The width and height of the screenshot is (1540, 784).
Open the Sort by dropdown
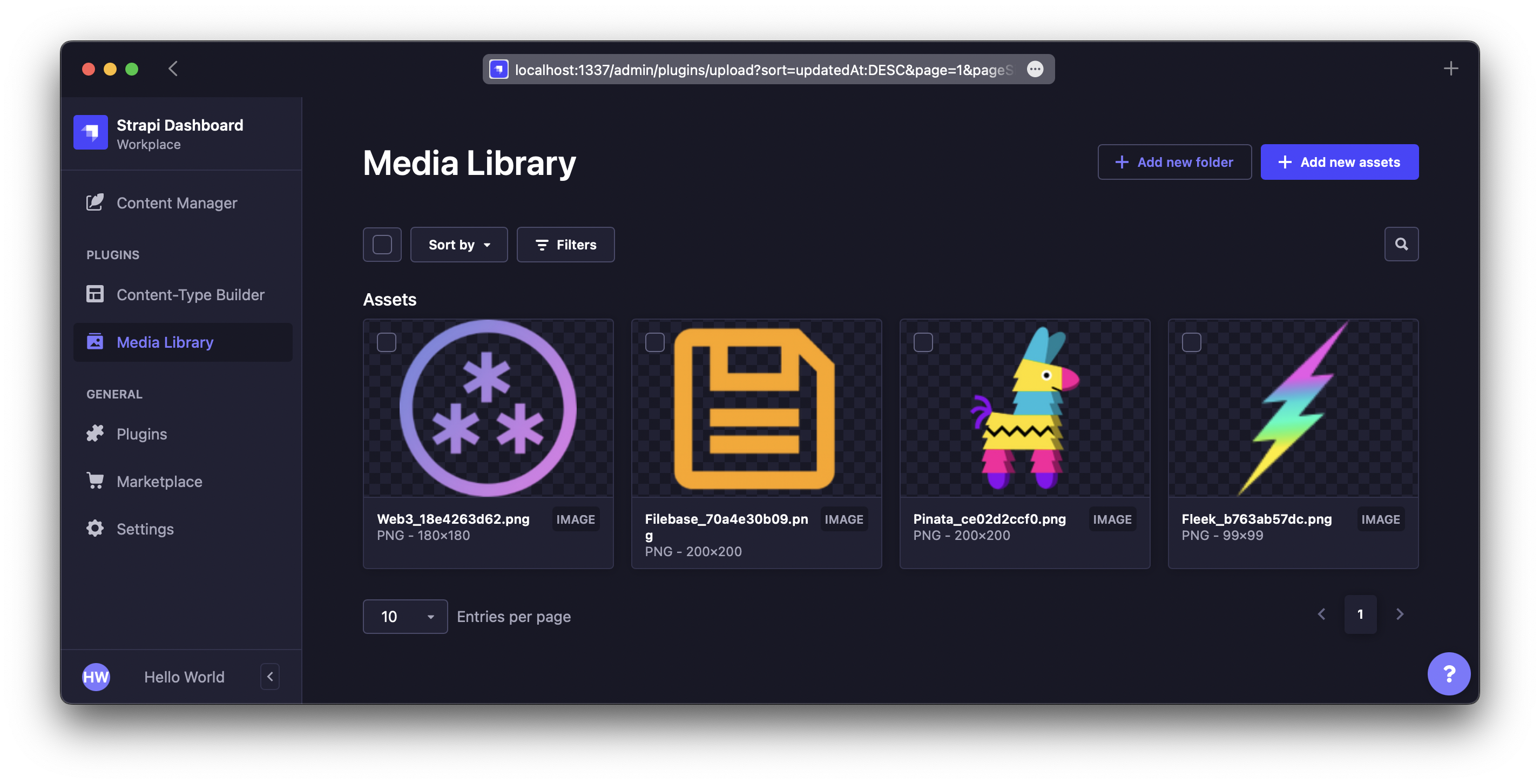(458, 245)
